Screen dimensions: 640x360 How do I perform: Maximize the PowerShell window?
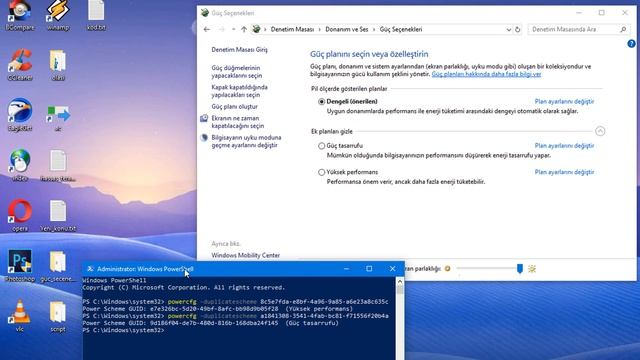click(x=369, y=269)
